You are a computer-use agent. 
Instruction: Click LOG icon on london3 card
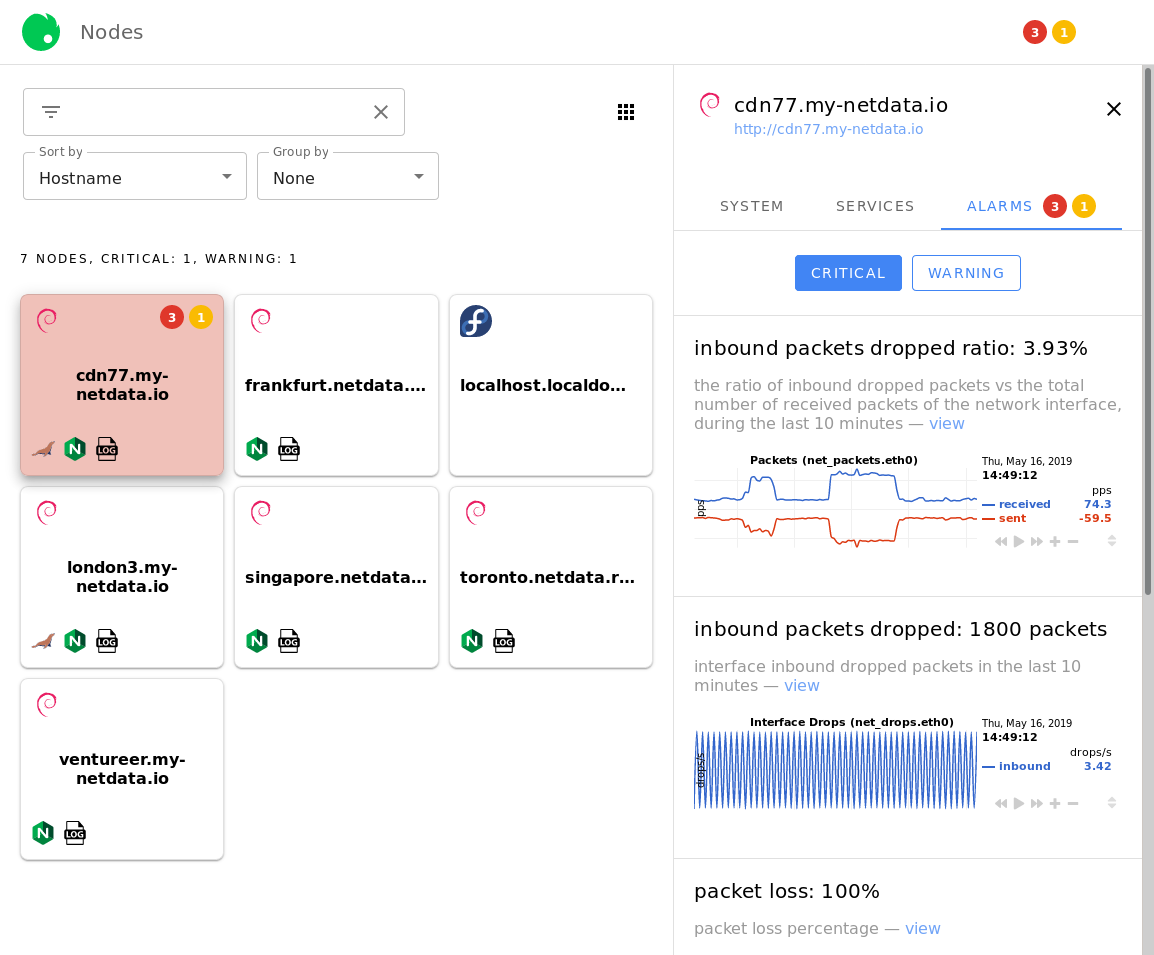click(107, 641)
